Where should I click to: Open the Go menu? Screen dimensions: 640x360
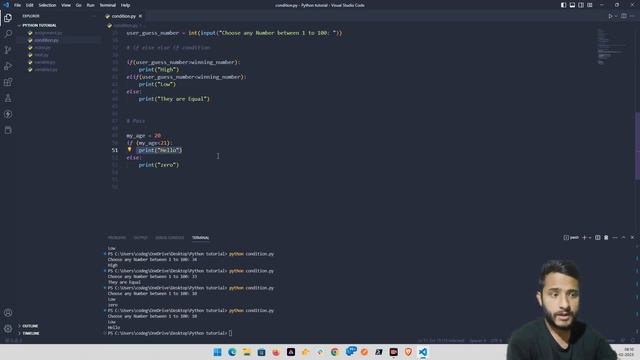click(78, 5)
